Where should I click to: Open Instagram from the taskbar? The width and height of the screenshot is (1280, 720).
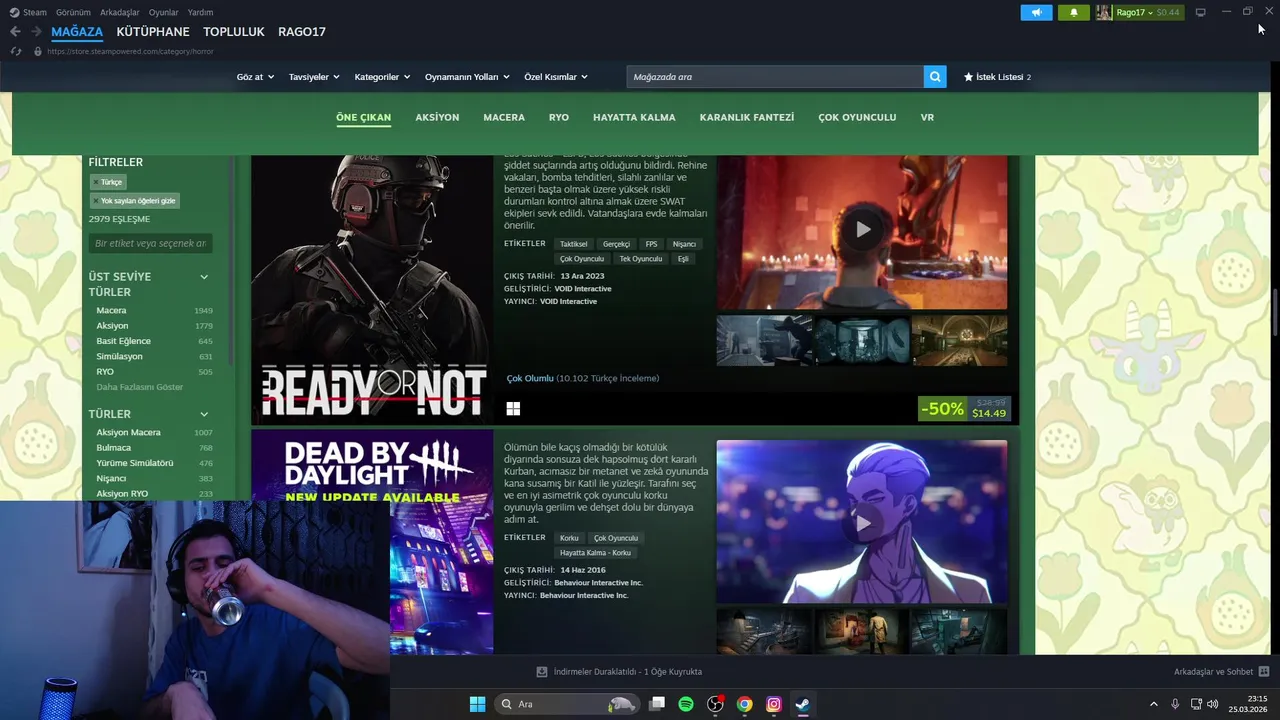tap(773, 704)
